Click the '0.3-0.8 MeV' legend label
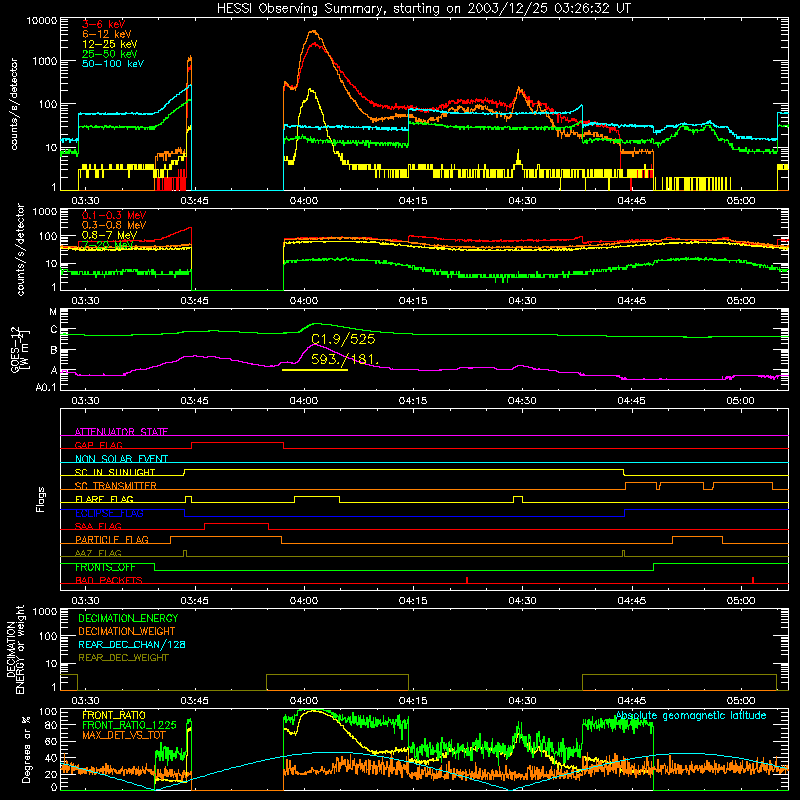Viewport: 800px width, 800px height. click(114, 226)
